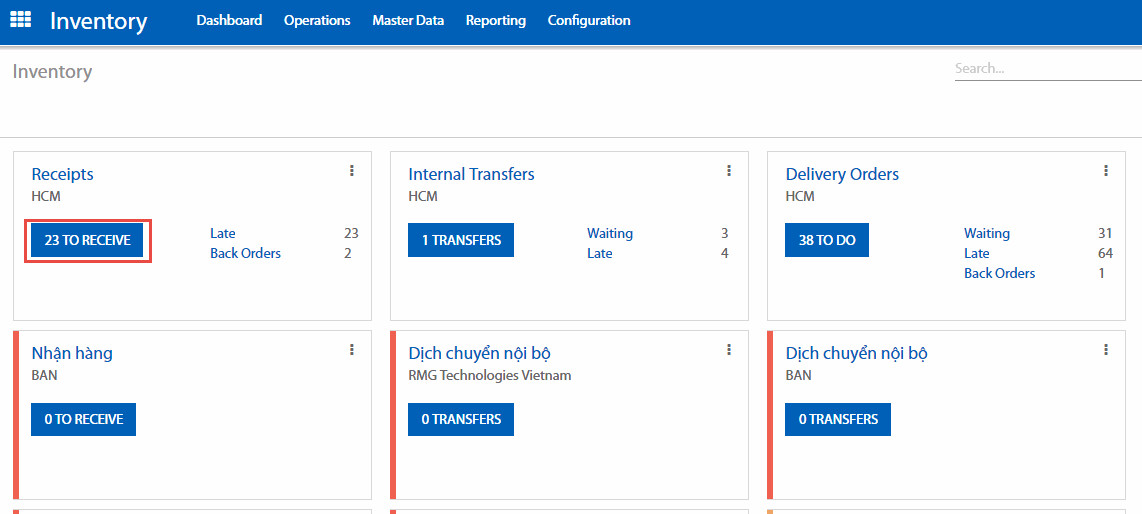Go to the Dashboard menu item
1142x514 pixels.
pos(229,20)
